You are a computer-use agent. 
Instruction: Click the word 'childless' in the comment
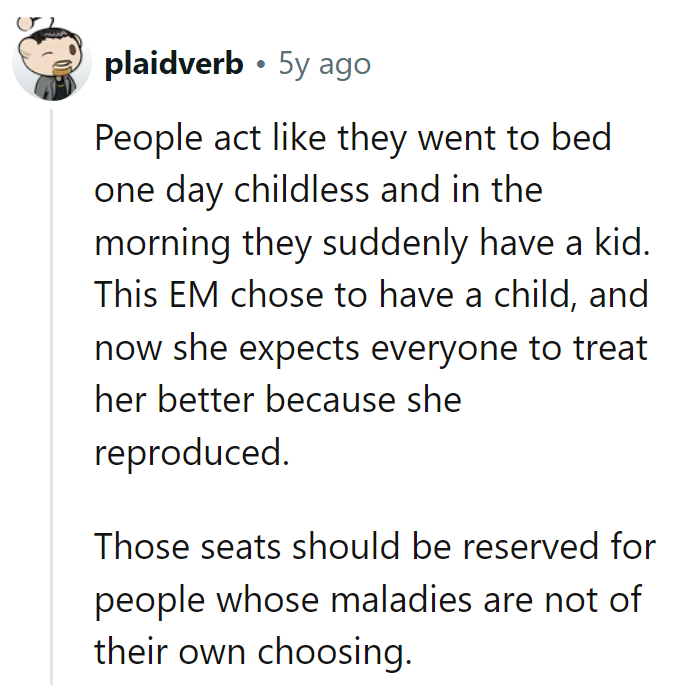[x=301, y=190]
